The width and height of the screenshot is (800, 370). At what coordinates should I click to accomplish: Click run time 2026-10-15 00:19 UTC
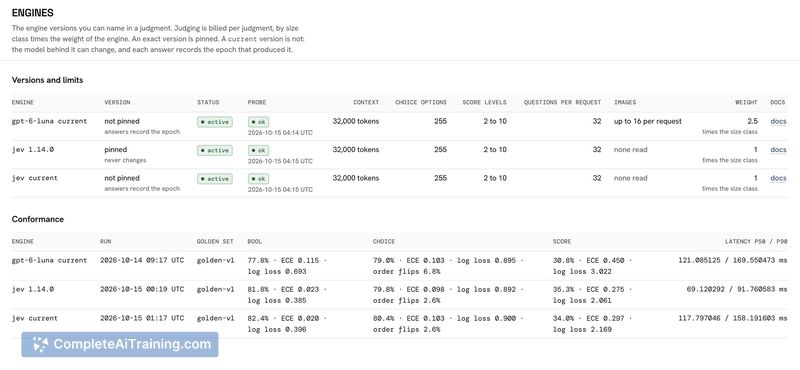pos(142,289)
